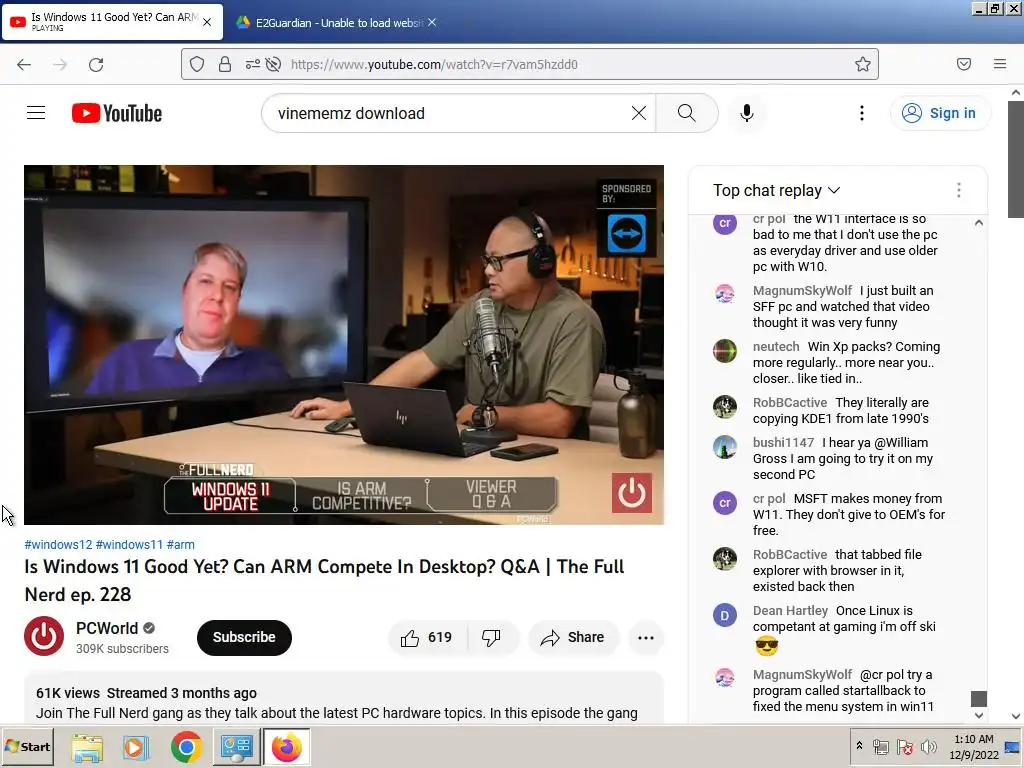The height and width of the screenshot is (768, 1024).
Task: Close the YouTube video tab
Action: 207,22
